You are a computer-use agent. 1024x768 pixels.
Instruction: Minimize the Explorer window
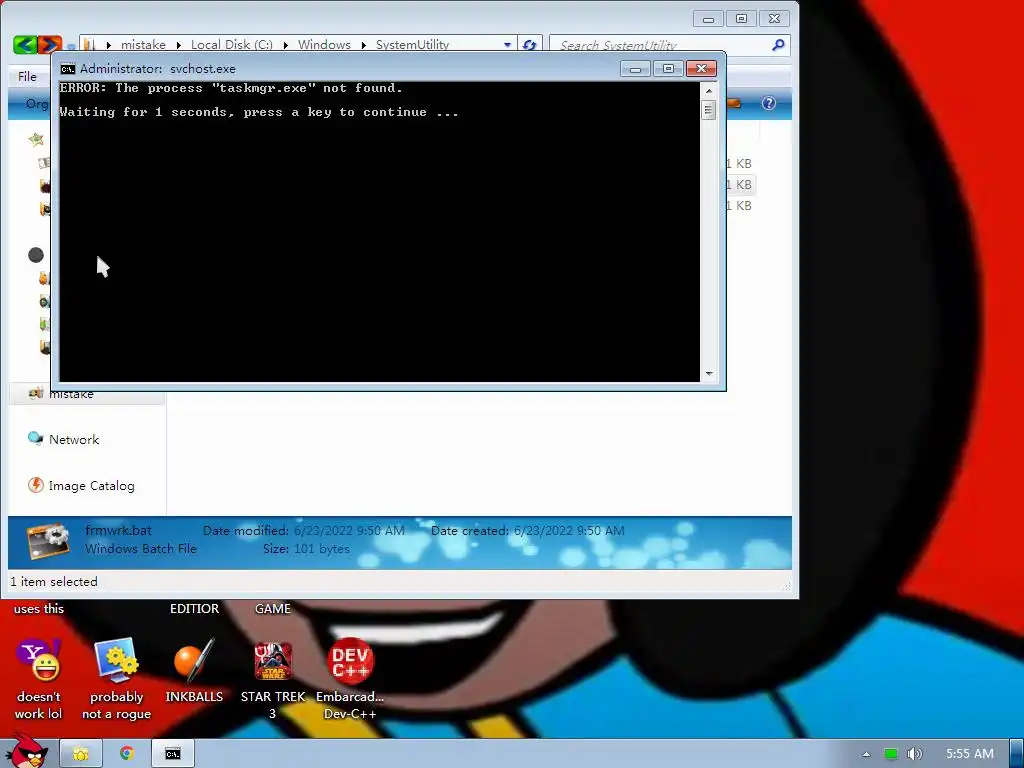pos(708,19)
